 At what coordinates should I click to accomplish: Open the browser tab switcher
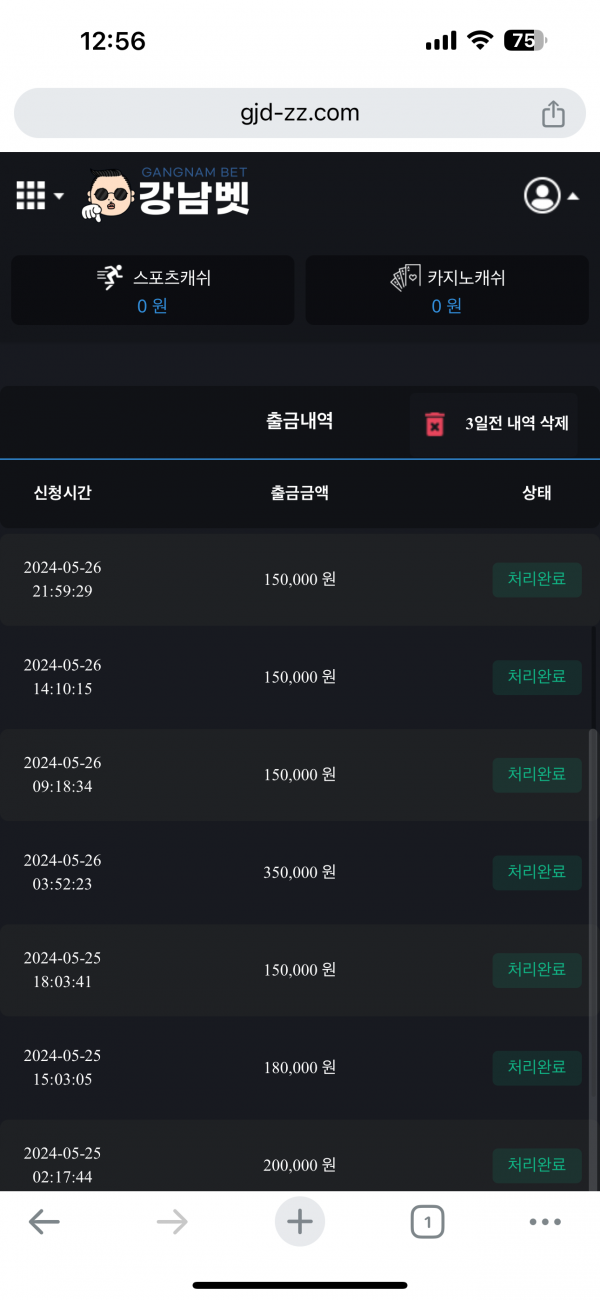(428, 1221)
